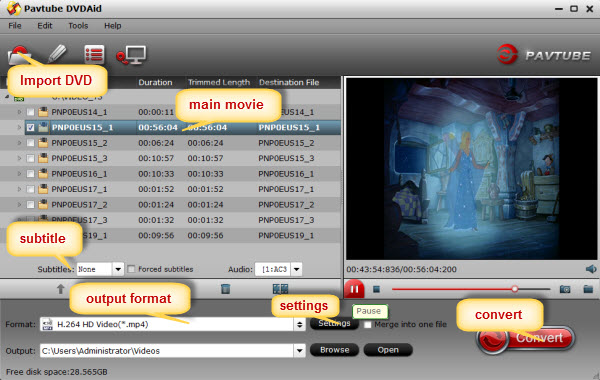Viewport: 600px width, 380px height.
Task: Click the preview playback progress slider
Action: tap(471, 289)
